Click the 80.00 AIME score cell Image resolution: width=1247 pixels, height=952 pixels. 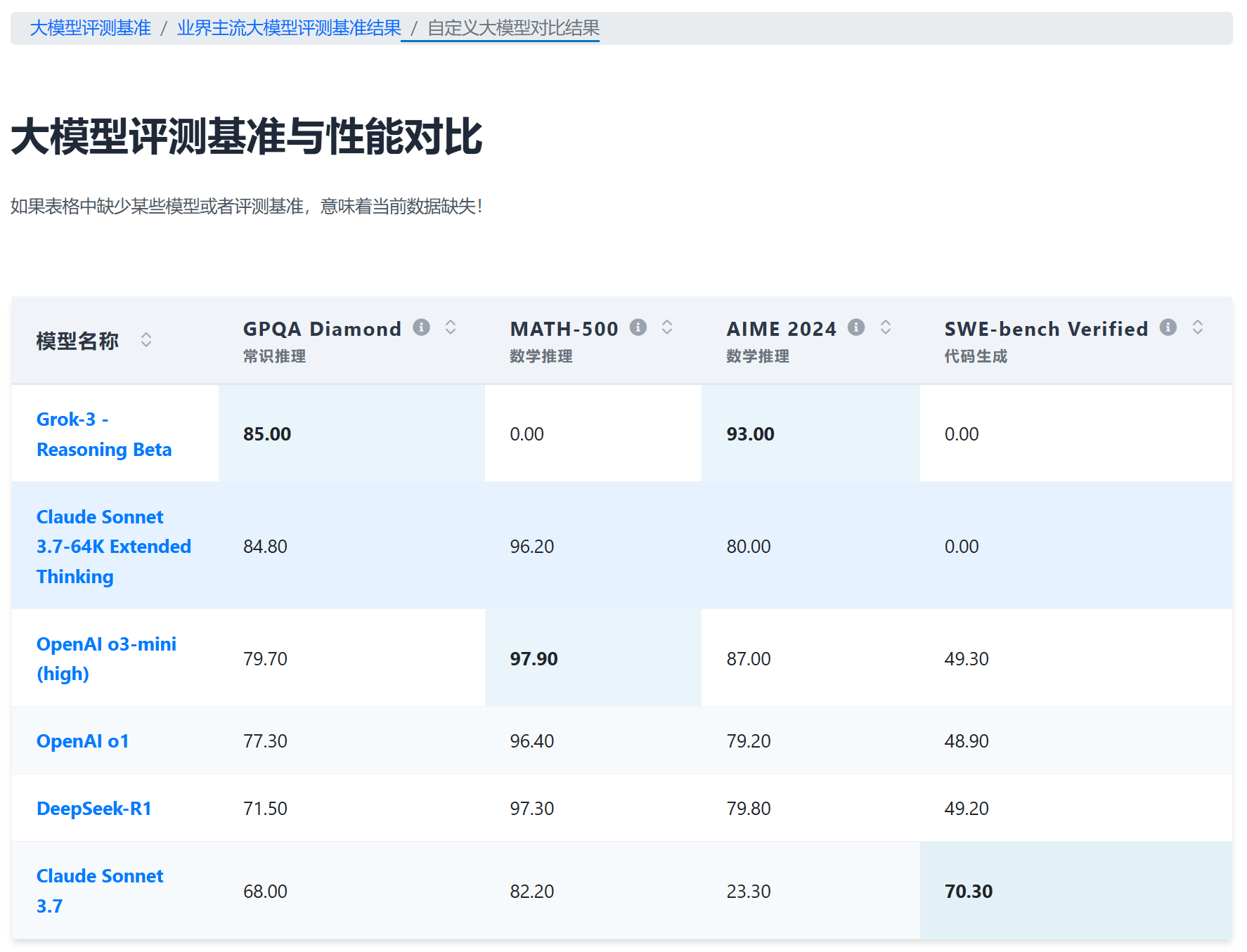[x=810, y=546]
